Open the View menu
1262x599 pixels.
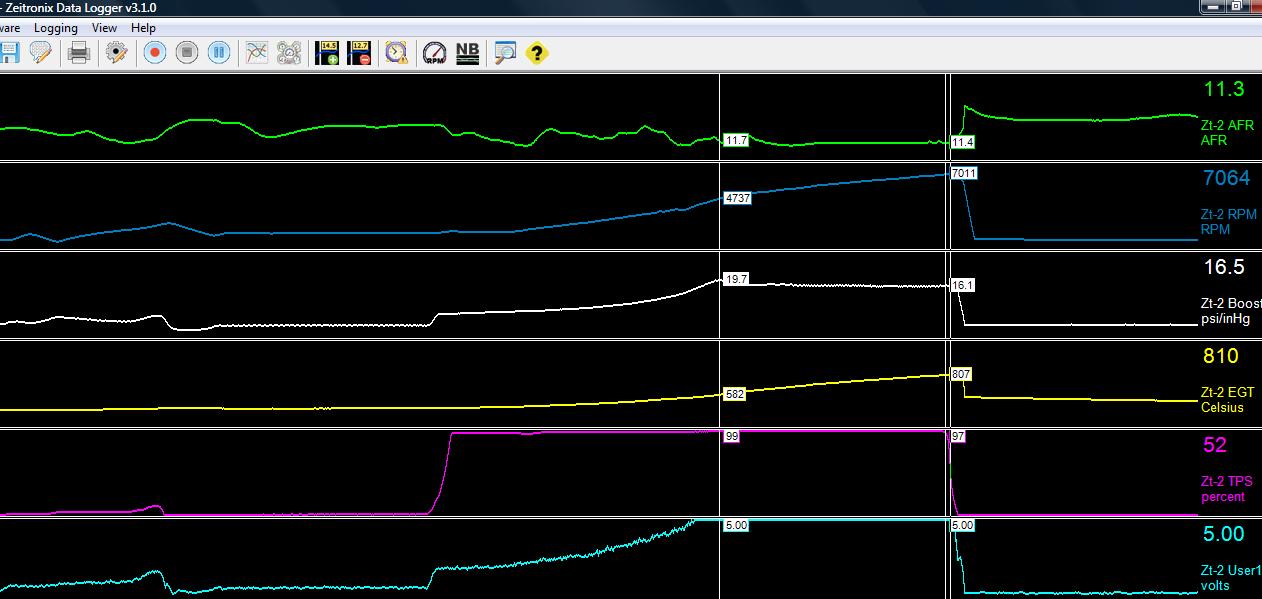103,28
